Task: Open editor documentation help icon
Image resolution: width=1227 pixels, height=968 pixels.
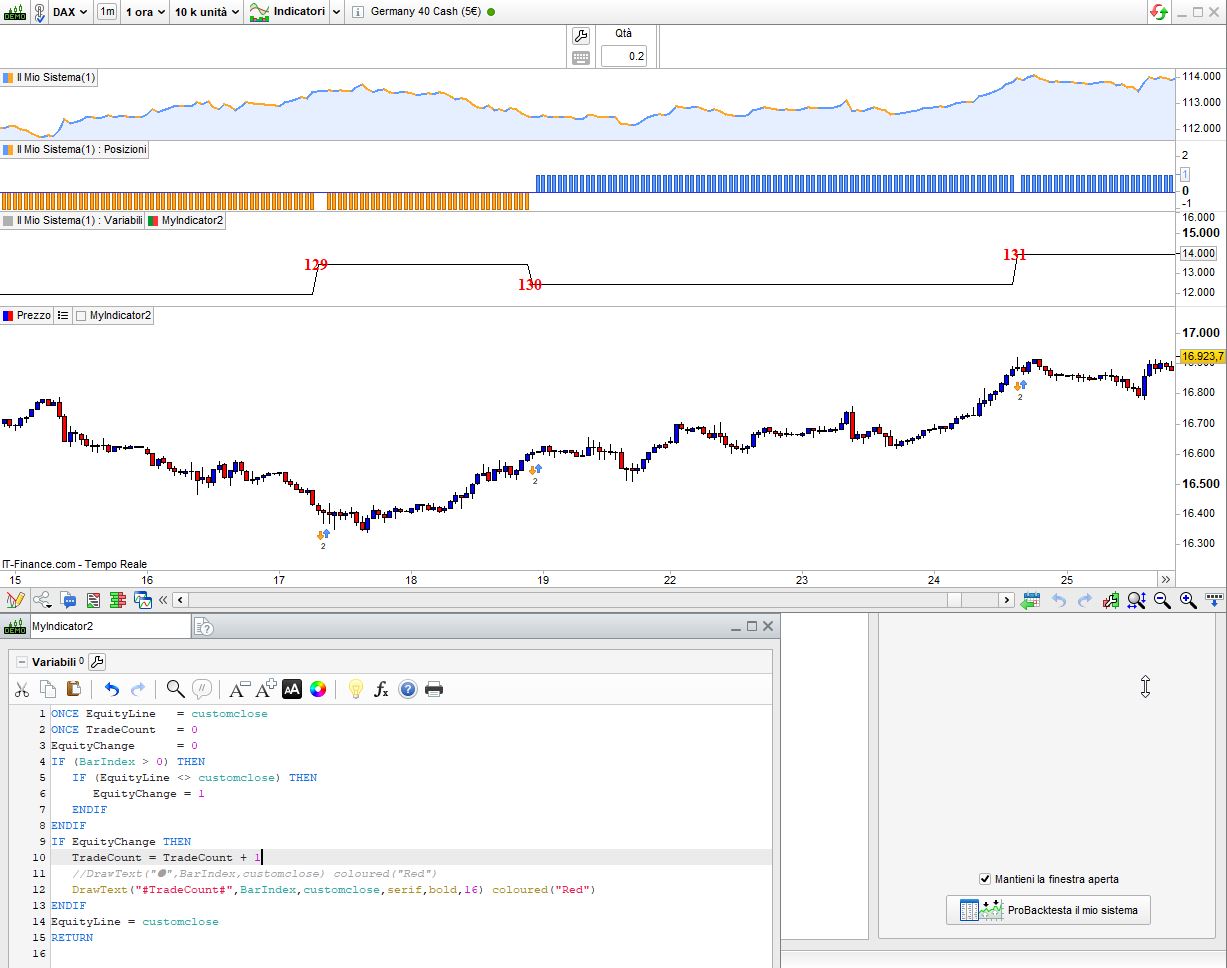Action: 203,627
